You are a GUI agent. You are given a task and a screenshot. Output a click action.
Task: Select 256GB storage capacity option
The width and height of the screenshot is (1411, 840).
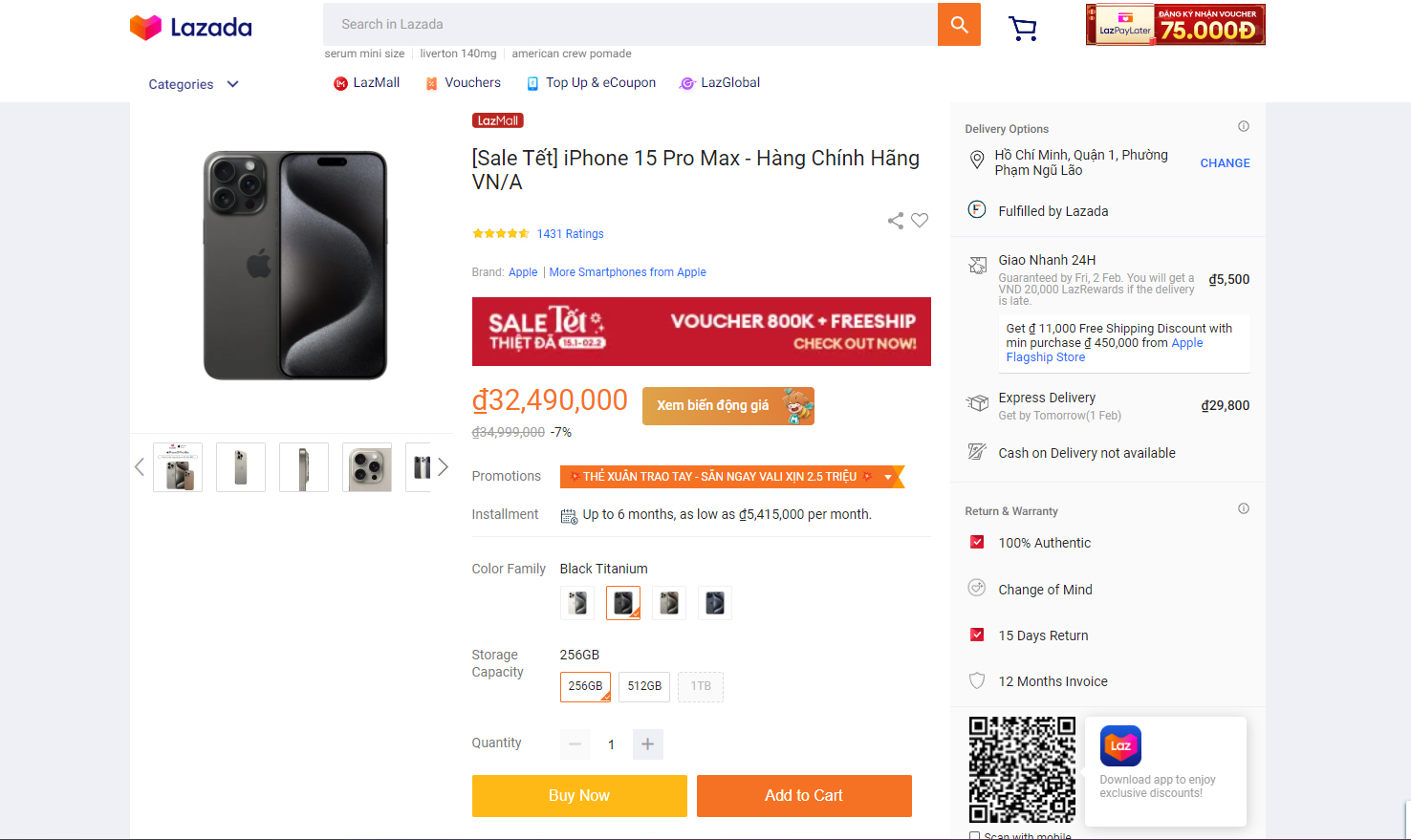pyautogui.click(x=585, y=686)
